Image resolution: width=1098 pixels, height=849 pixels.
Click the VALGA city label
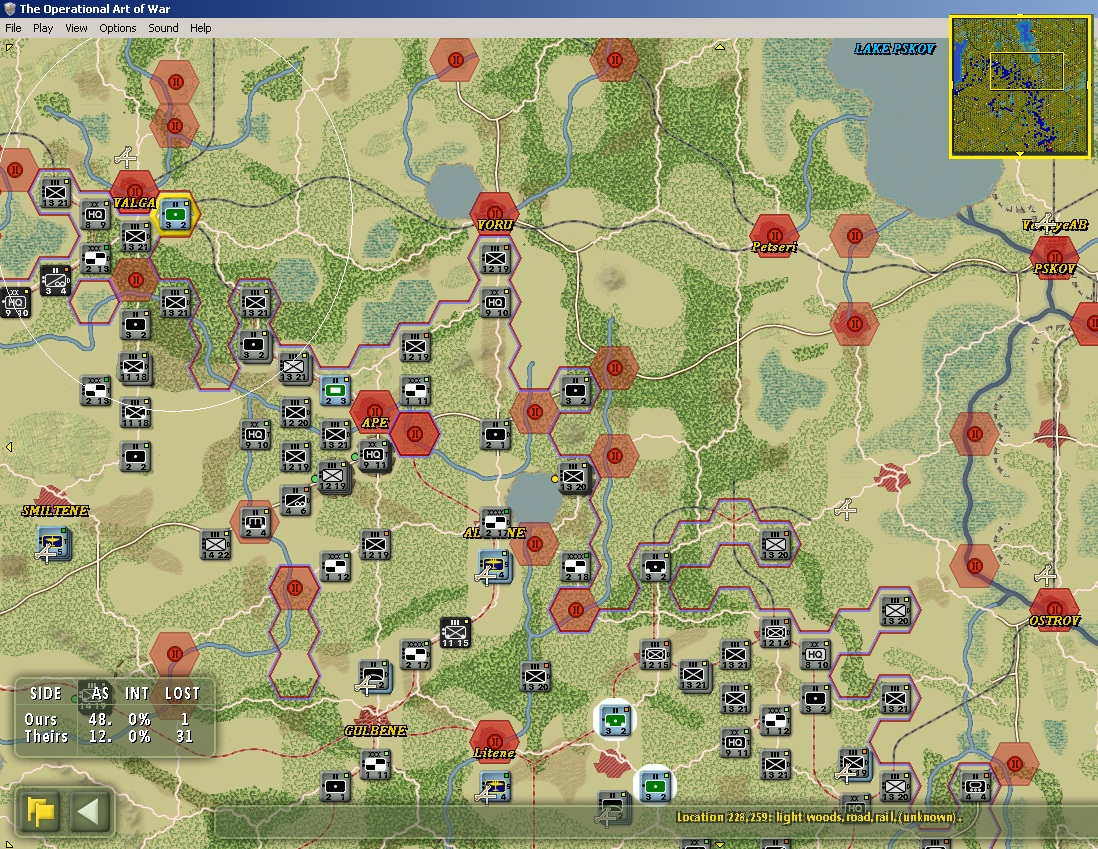(134, 203)
